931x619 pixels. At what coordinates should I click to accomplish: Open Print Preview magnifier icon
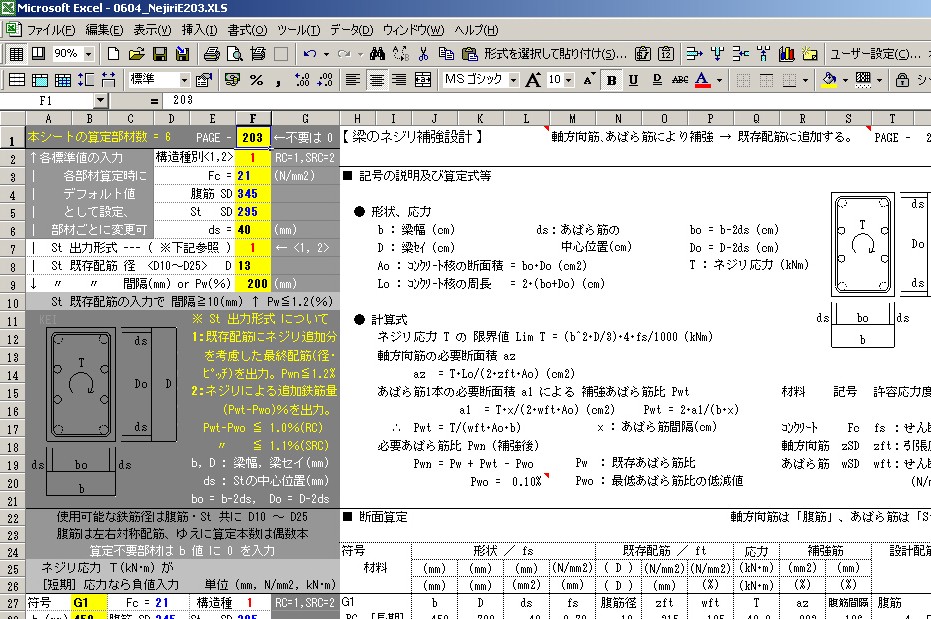235,54
